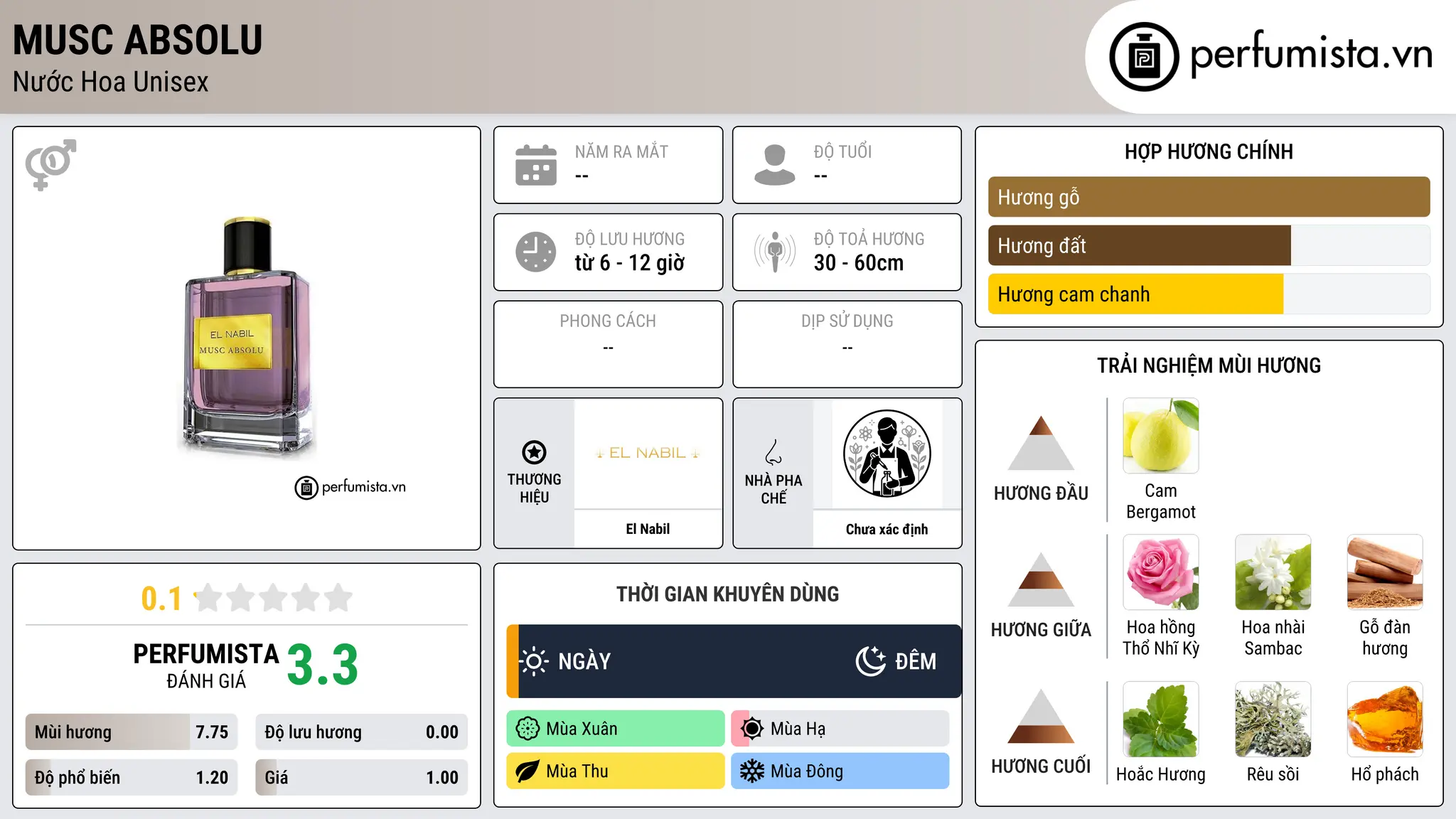
Task: Click the 'DỊP SỬ DỤNG' label
Action: pos(847,321)
